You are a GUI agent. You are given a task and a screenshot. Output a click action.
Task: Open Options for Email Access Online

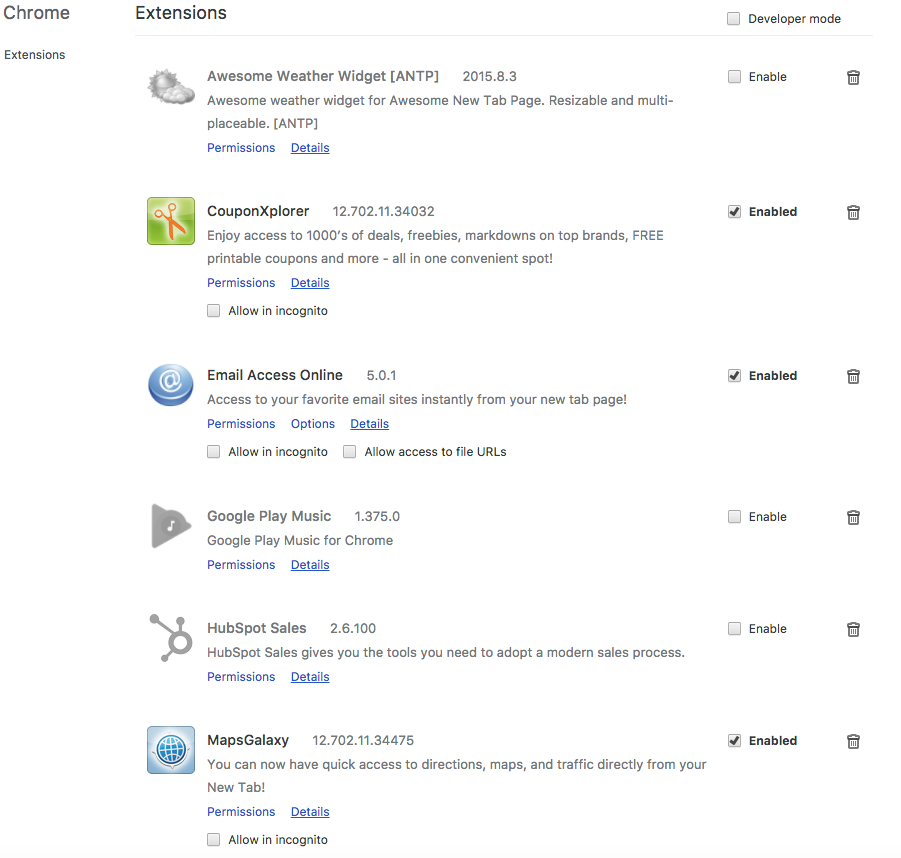(x=313, y=424)
